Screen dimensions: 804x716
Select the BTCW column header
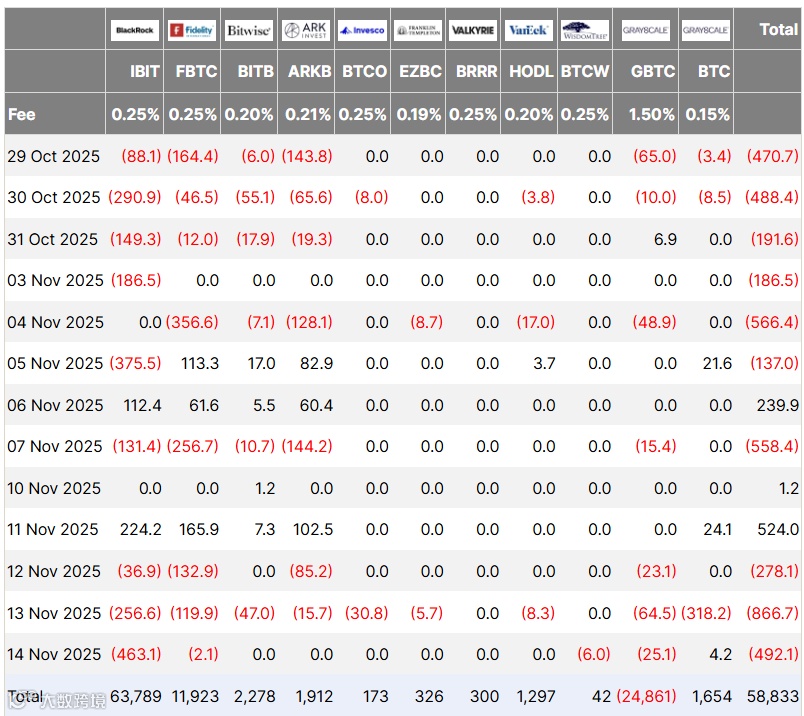pyautogui.click(x=585, y=71)
